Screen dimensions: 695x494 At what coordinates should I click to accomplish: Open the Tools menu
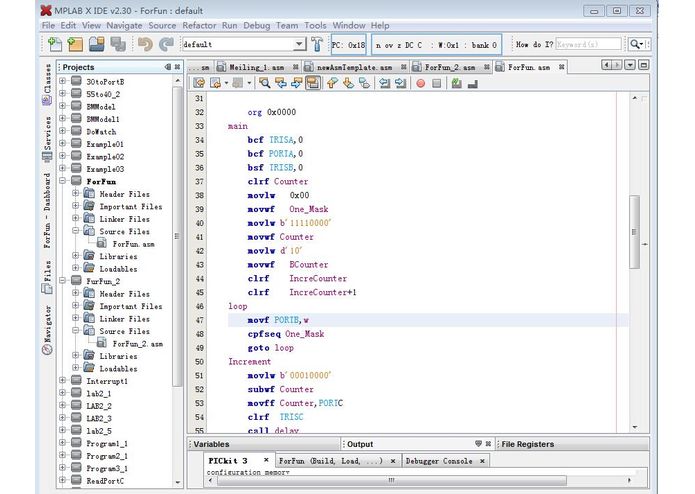pos(315,25)
